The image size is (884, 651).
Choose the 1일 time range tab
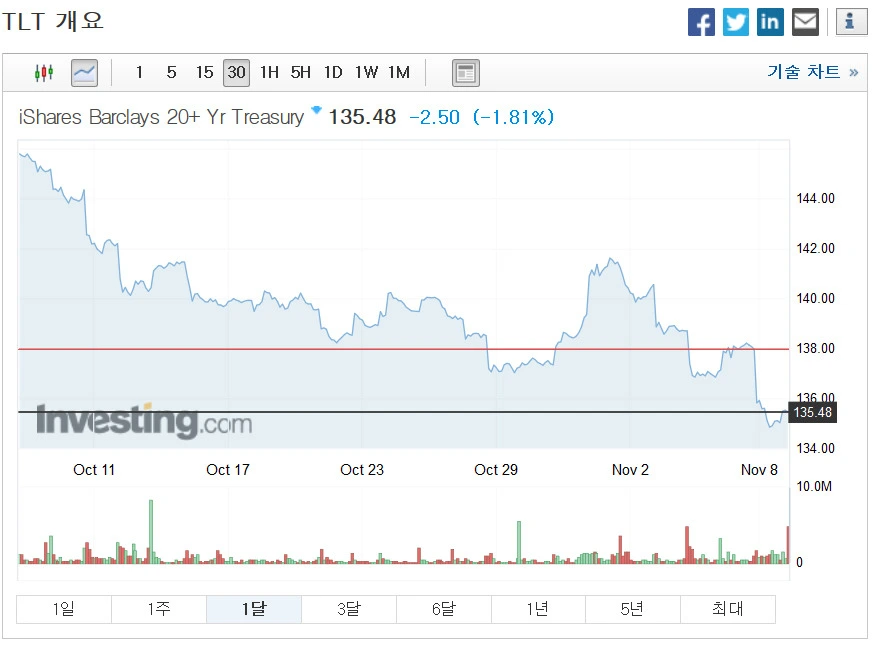click(64, 609)
